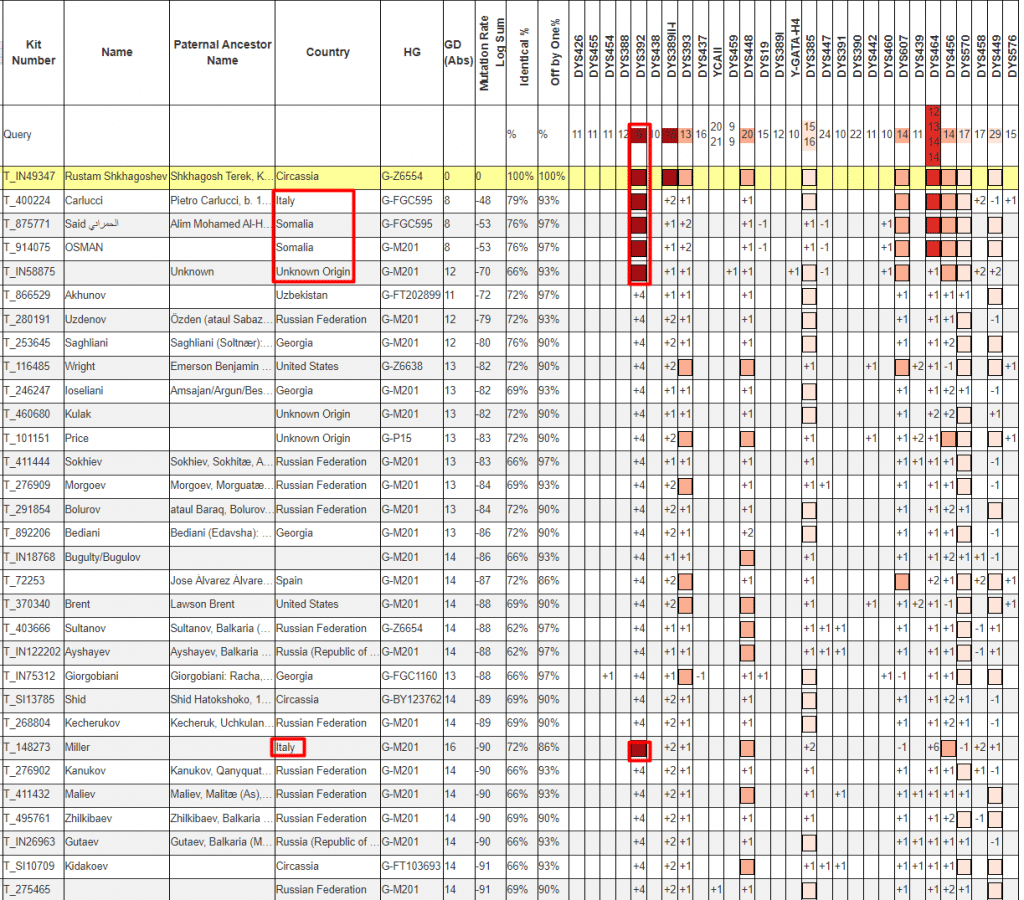This screenshot has height=900, width=1024.
Task: Click the G-P15 haplogroup cell
Action: [398, 438]
